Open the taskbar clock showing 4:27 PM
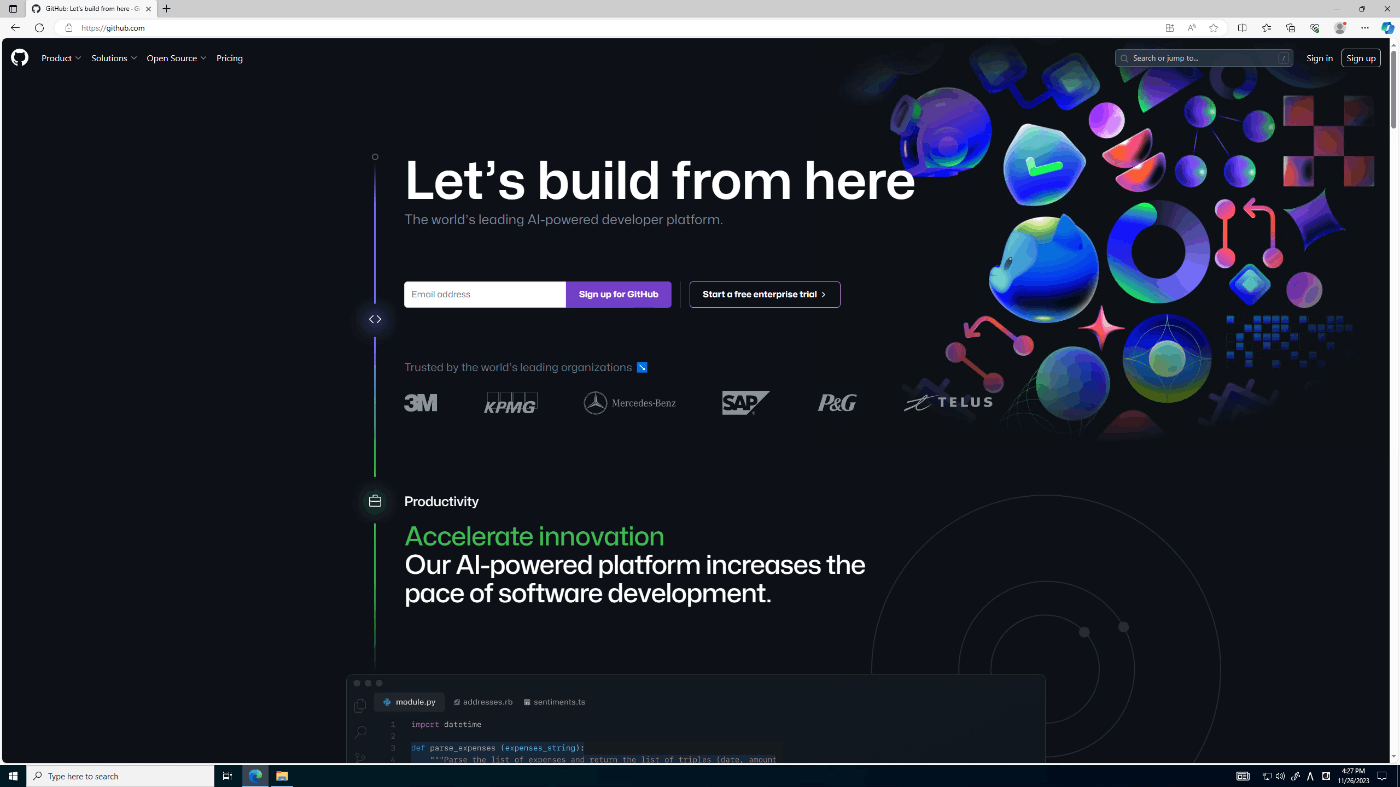The height and width of the screenshot is (787, 1400). tap(1353, 776)
